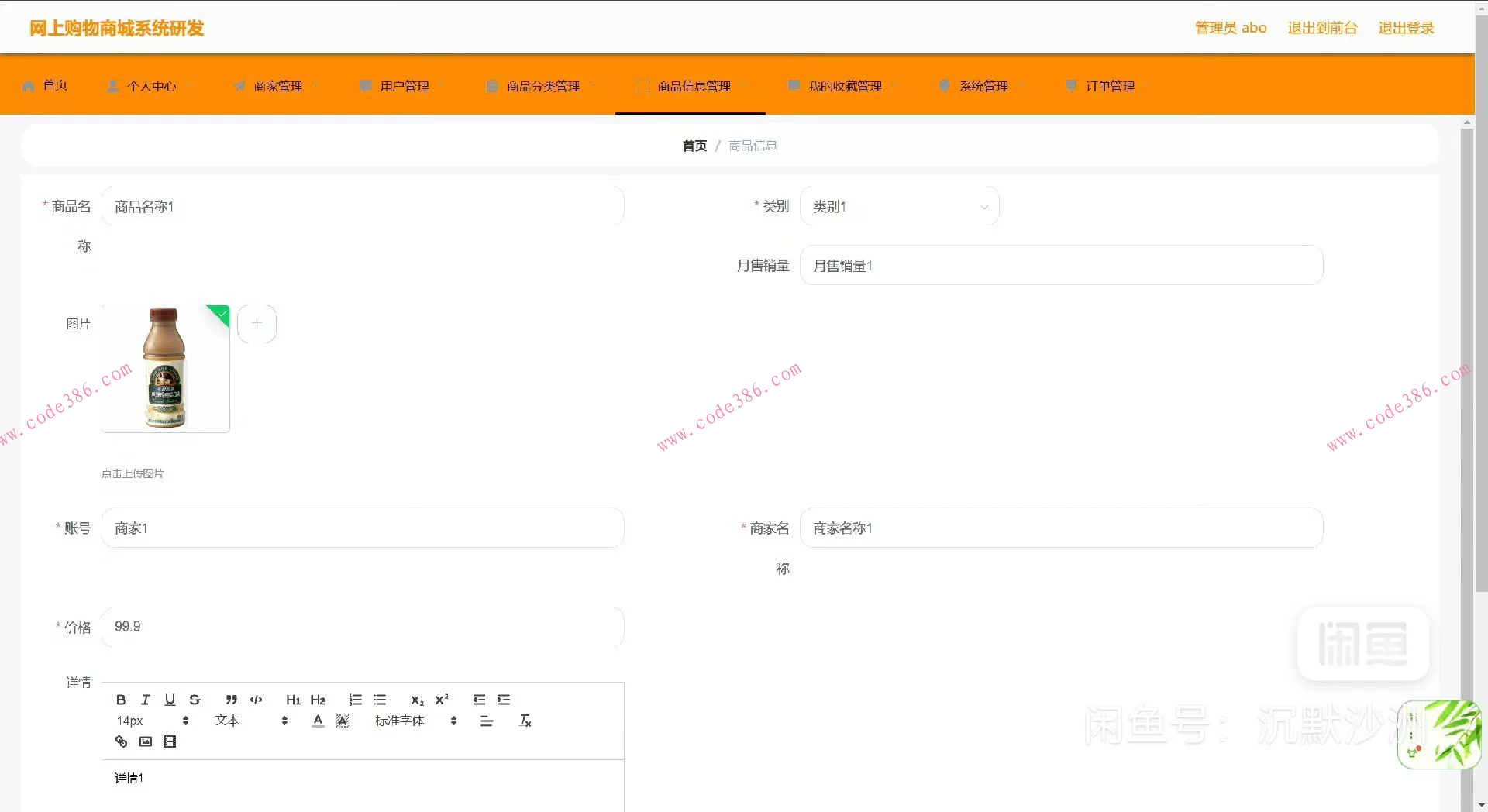Viewport: 1488px width, 812px height.
Task: Apply superscript formatting
Action: (442, 700)
